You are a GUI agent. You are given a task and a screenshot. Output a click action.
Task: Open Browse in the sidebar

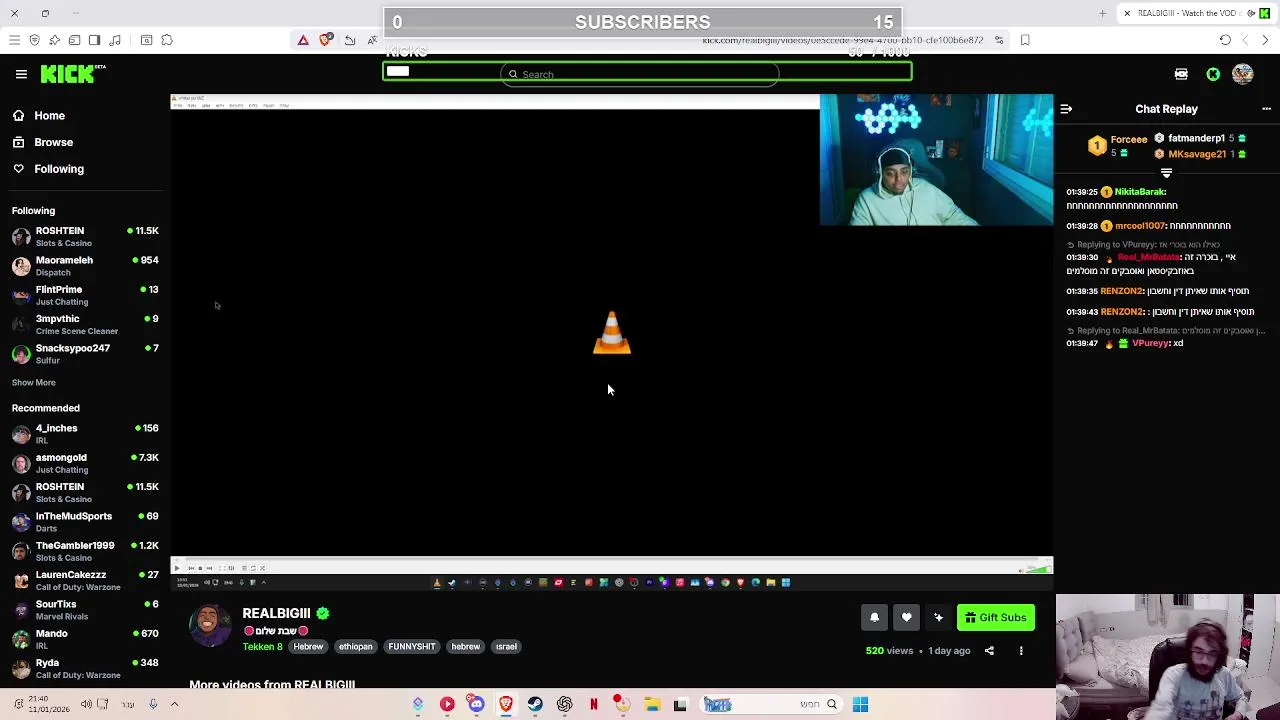[x=53, y=142]
